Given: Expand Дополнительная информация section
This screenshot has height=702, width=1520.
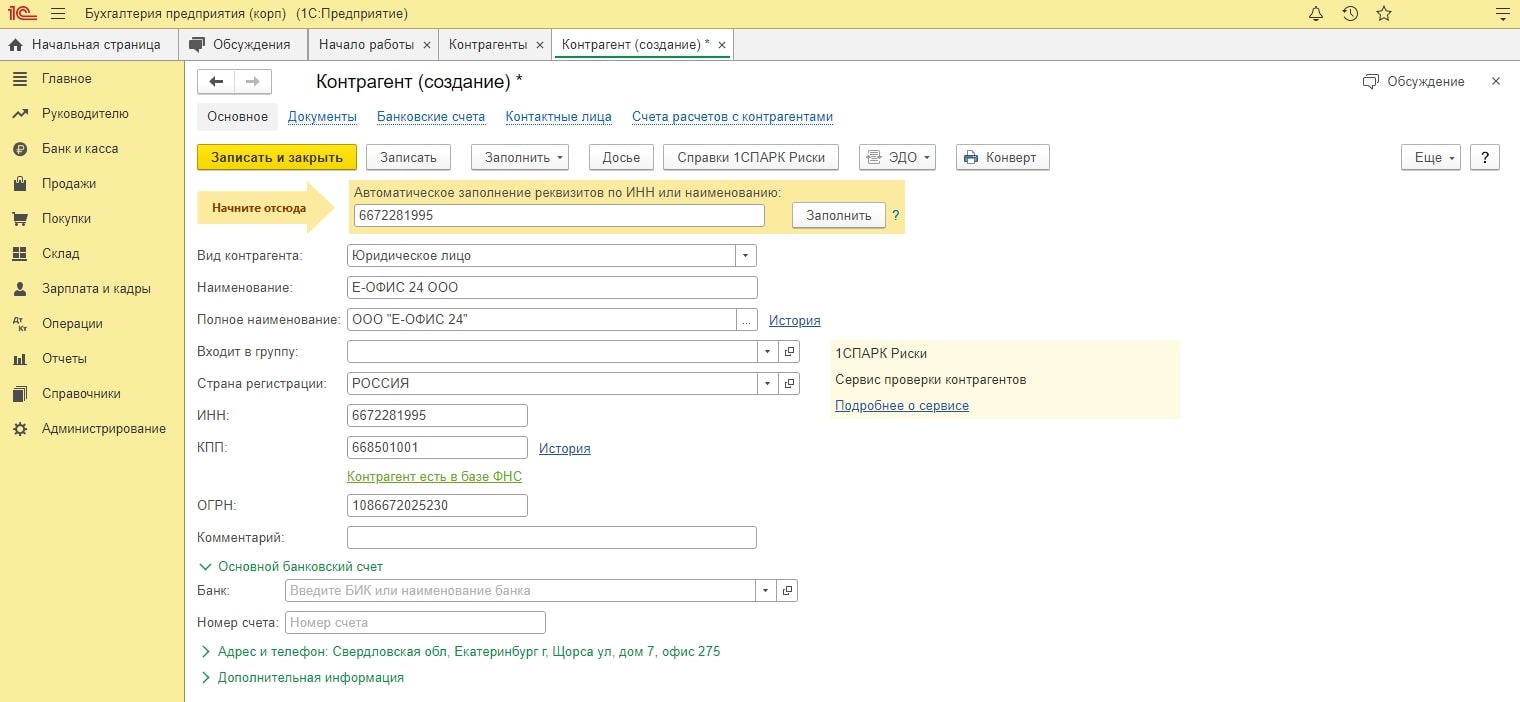Looking at the screenshot, I should tap(207, 678).
